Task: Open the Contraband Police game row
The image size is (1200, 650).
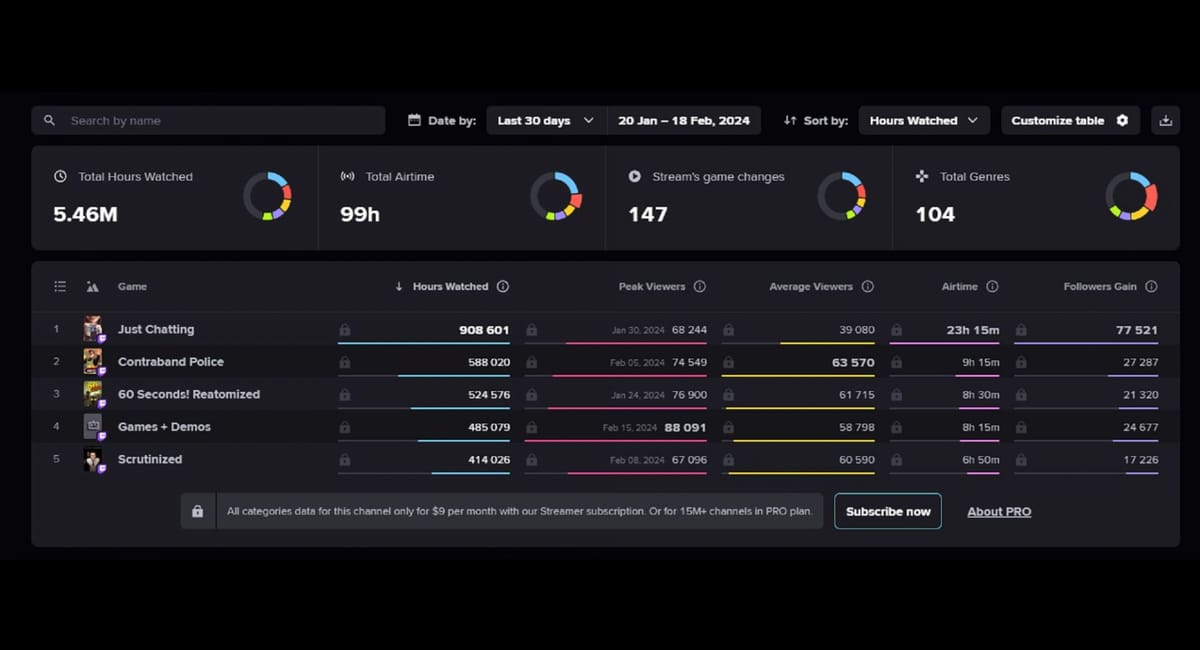Action: tap(171, 362)
